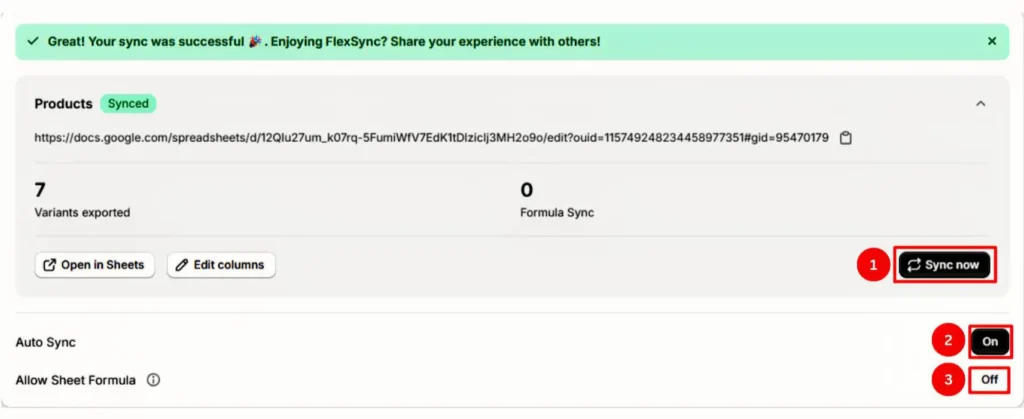Enable the Allow Sheet Formula toggle
This screenshot has height=419, width=1024.
[x=989, y=380]
